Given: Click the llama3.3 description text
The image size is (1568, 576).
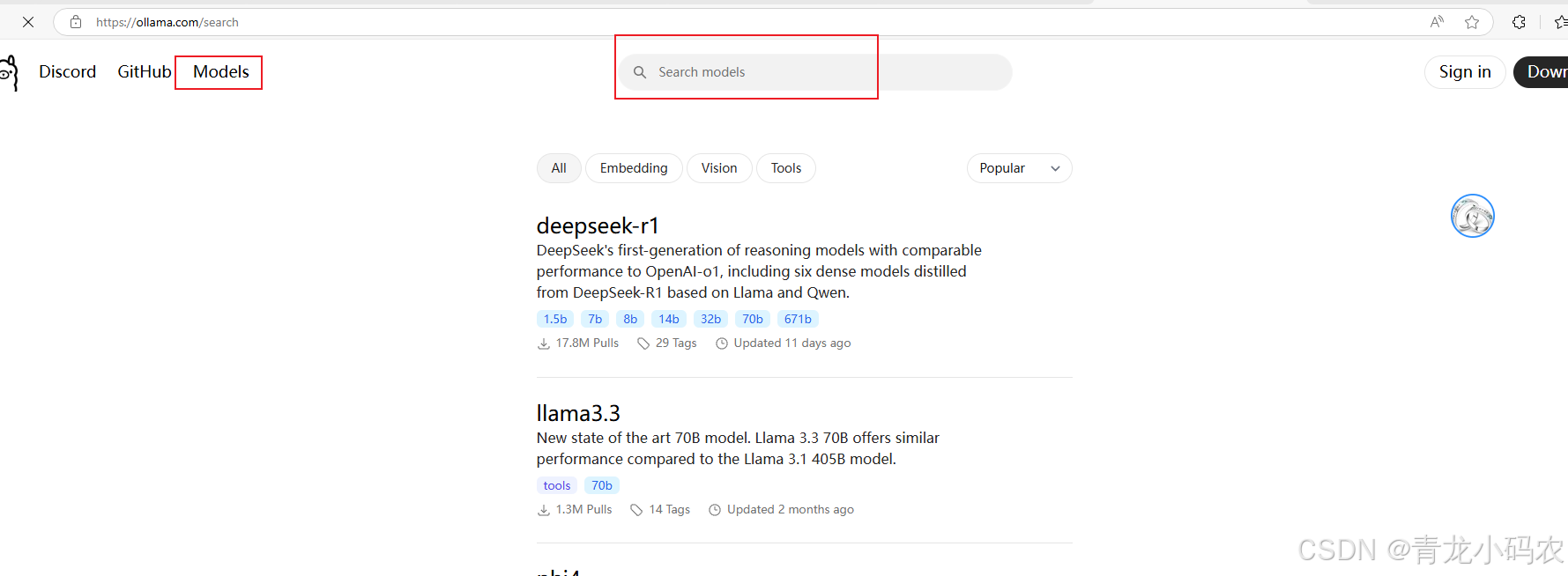Looking at the screenshot, I should [x=738, y=448].
